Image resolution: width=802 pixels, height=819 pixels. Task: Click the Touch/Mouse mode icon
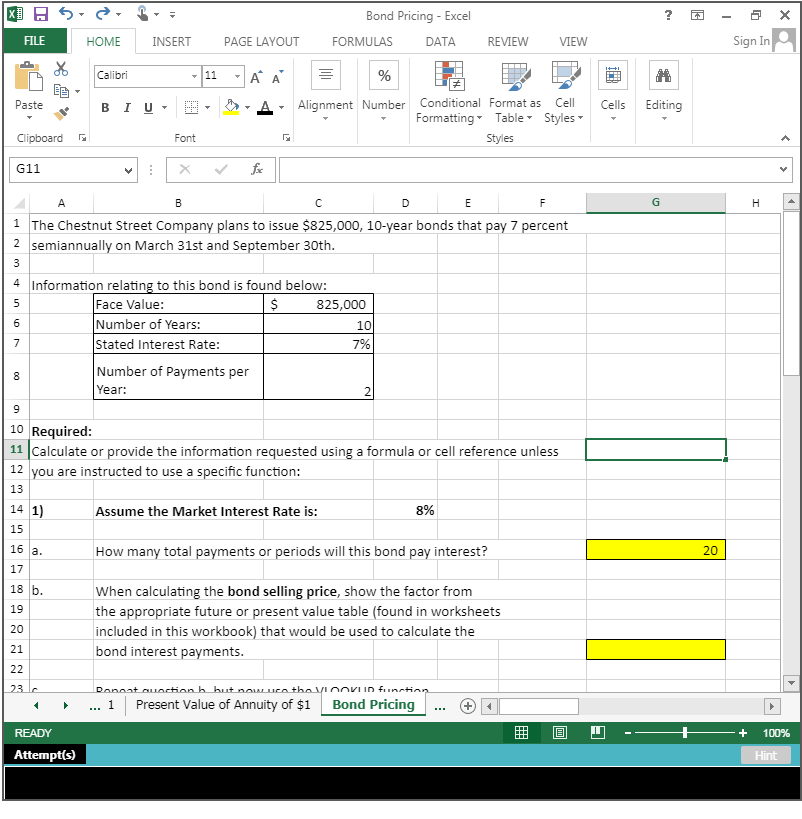(x=142, y=14)
